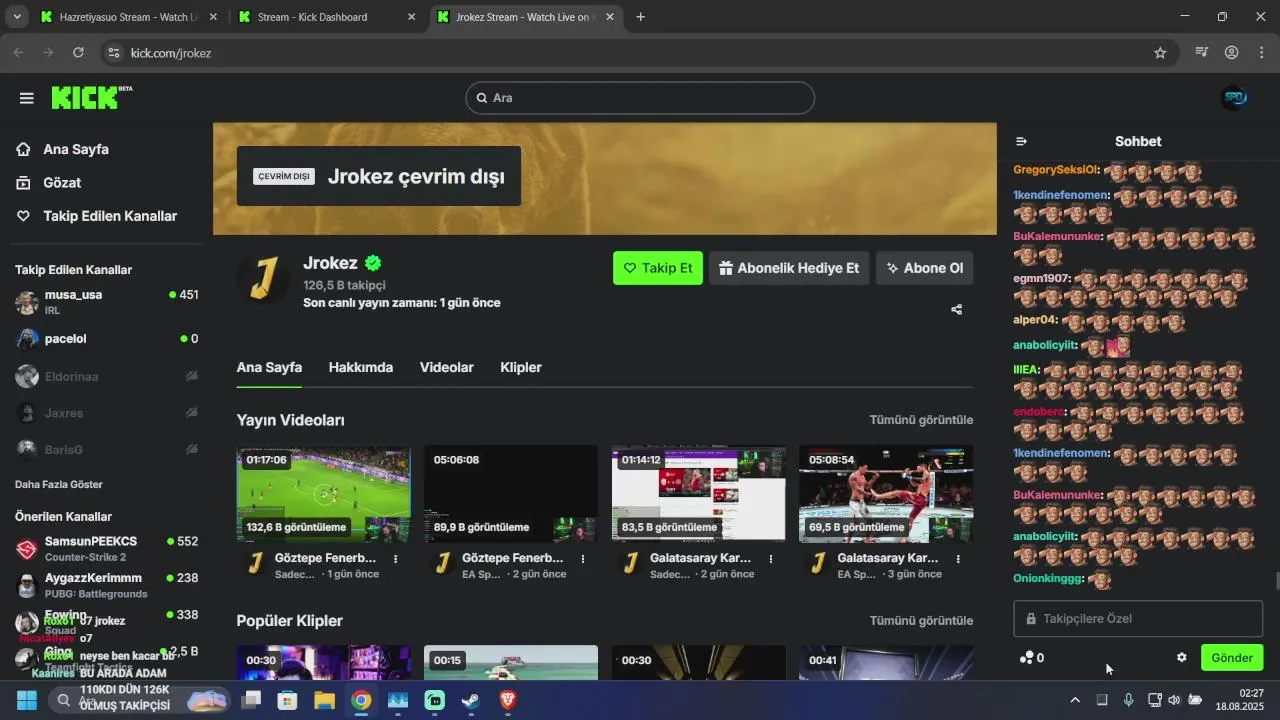
Task: Collapse the Sohbet chat panel
Action: (1021, 141)
